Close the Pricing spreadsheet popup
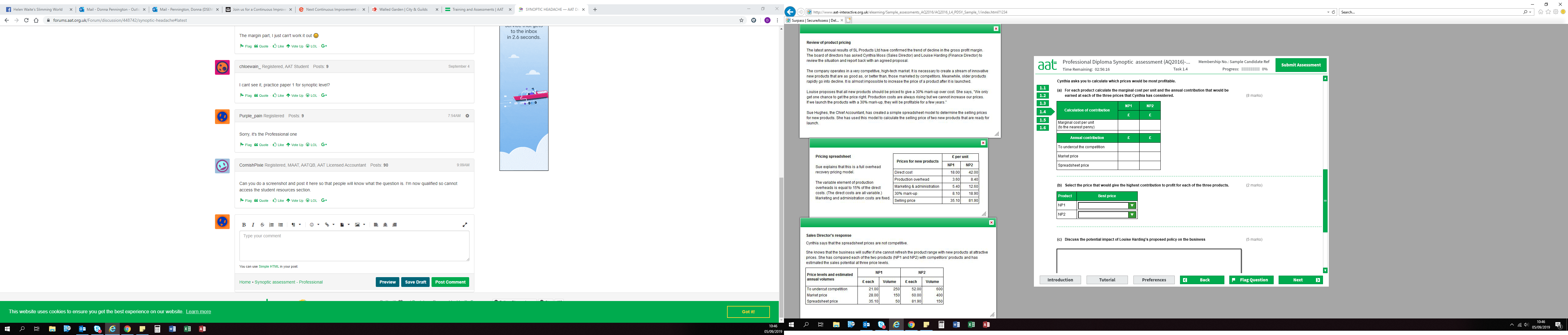The width and height of the screenshot is (1568, 335). coord(983,143)
